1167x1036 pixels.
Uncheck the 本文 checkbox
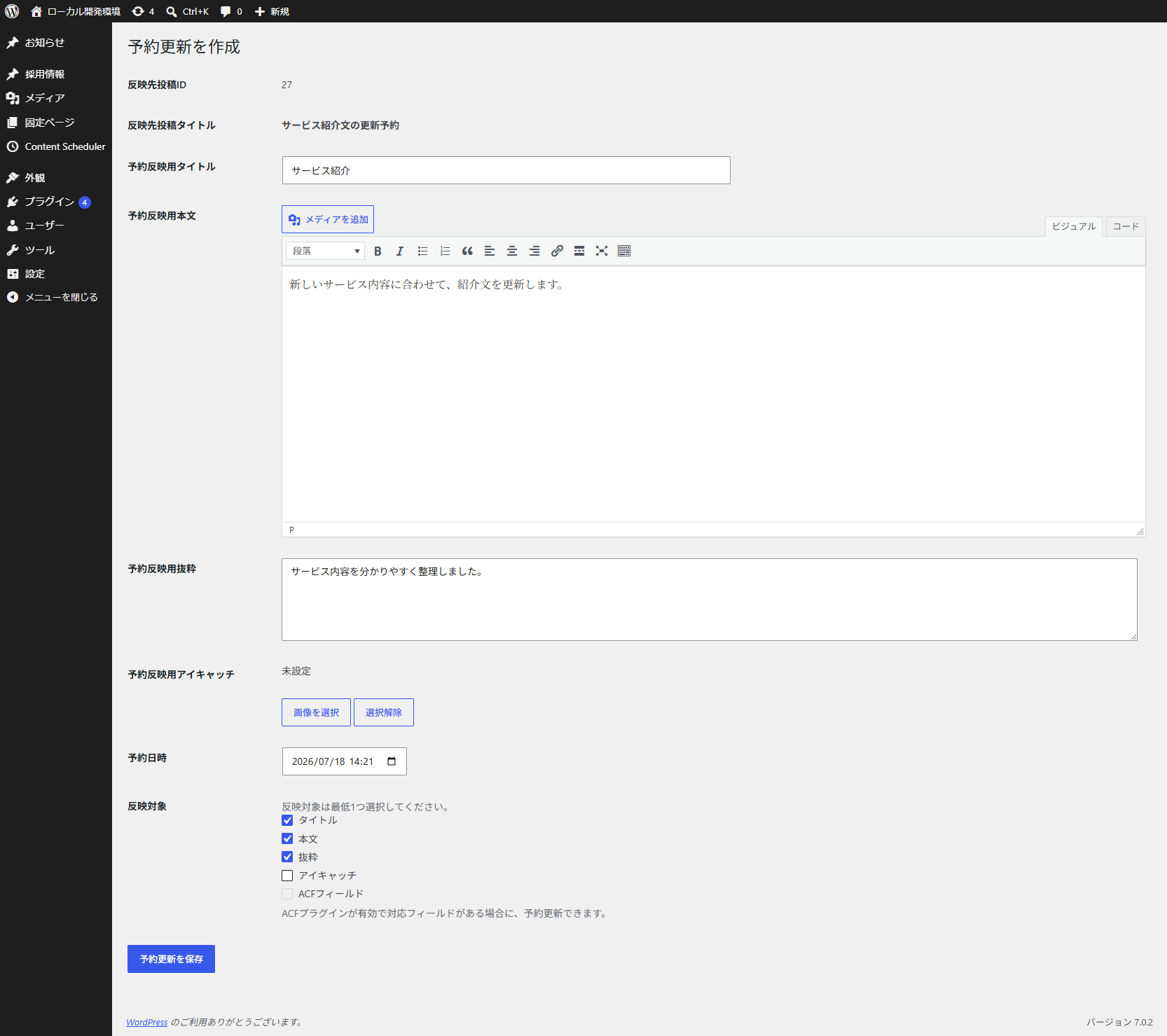287,838
